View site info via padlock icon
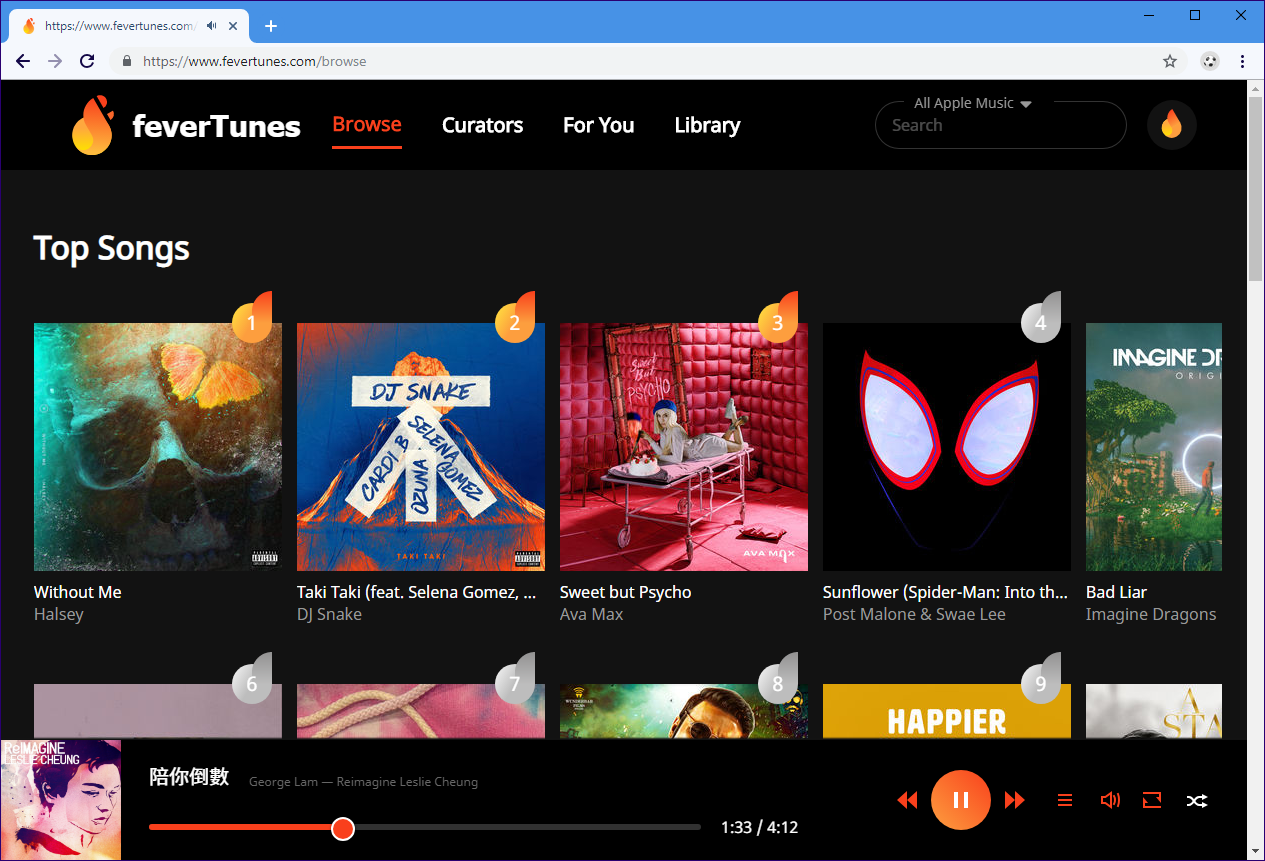 [127, 61]
